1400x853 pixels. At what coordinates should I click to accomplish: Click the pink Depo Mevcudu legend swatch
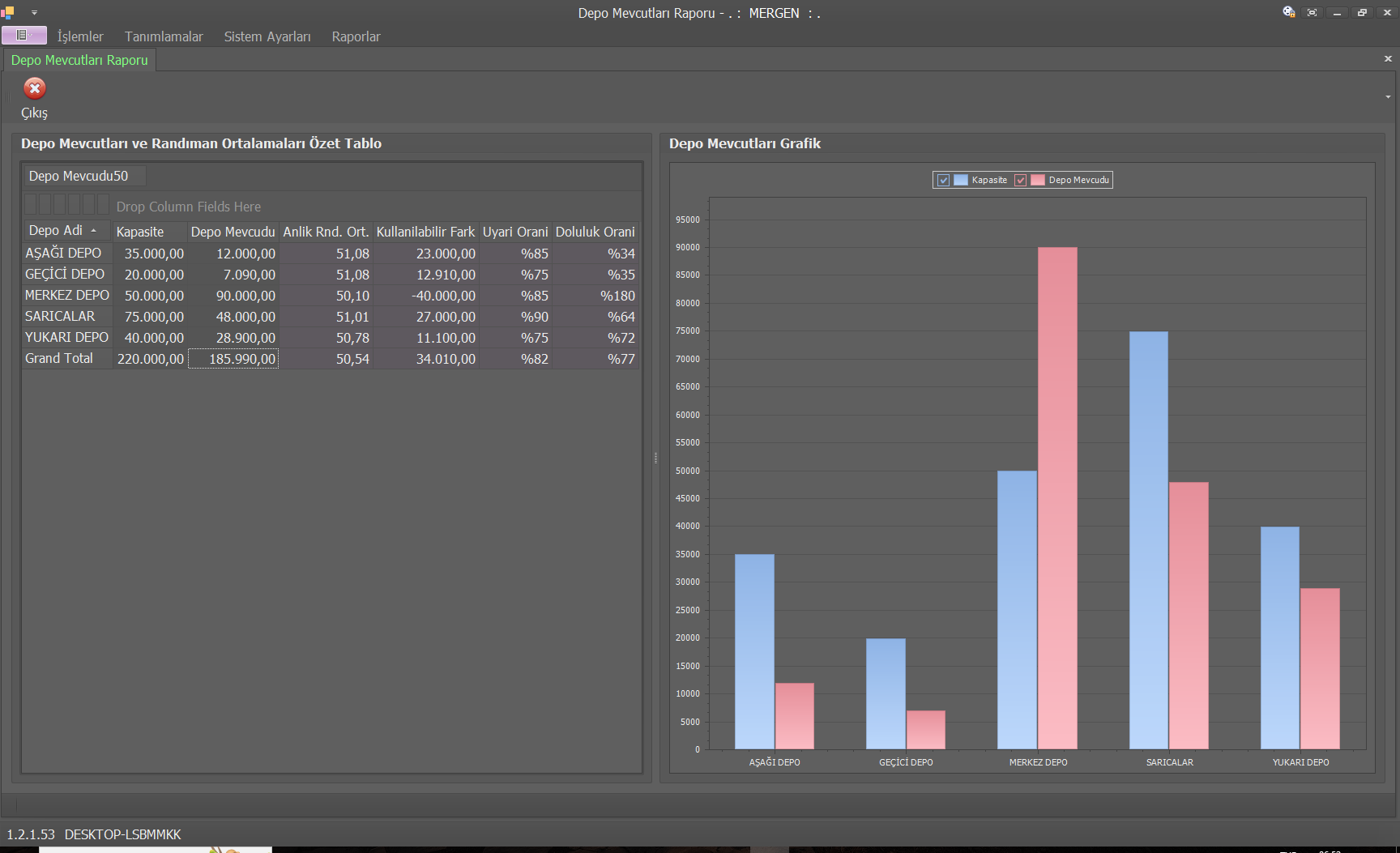point(1038,181)
